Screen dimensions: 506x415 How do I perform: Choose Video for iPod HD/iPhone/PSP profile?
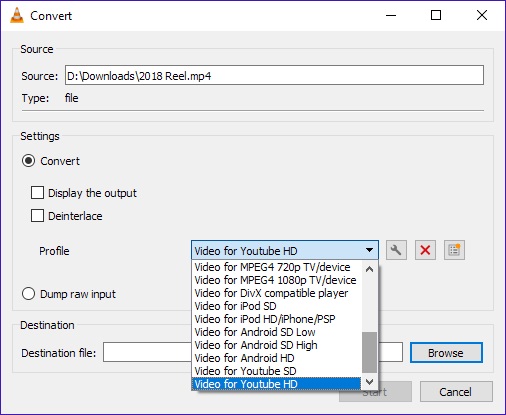[x=277, y=319]
